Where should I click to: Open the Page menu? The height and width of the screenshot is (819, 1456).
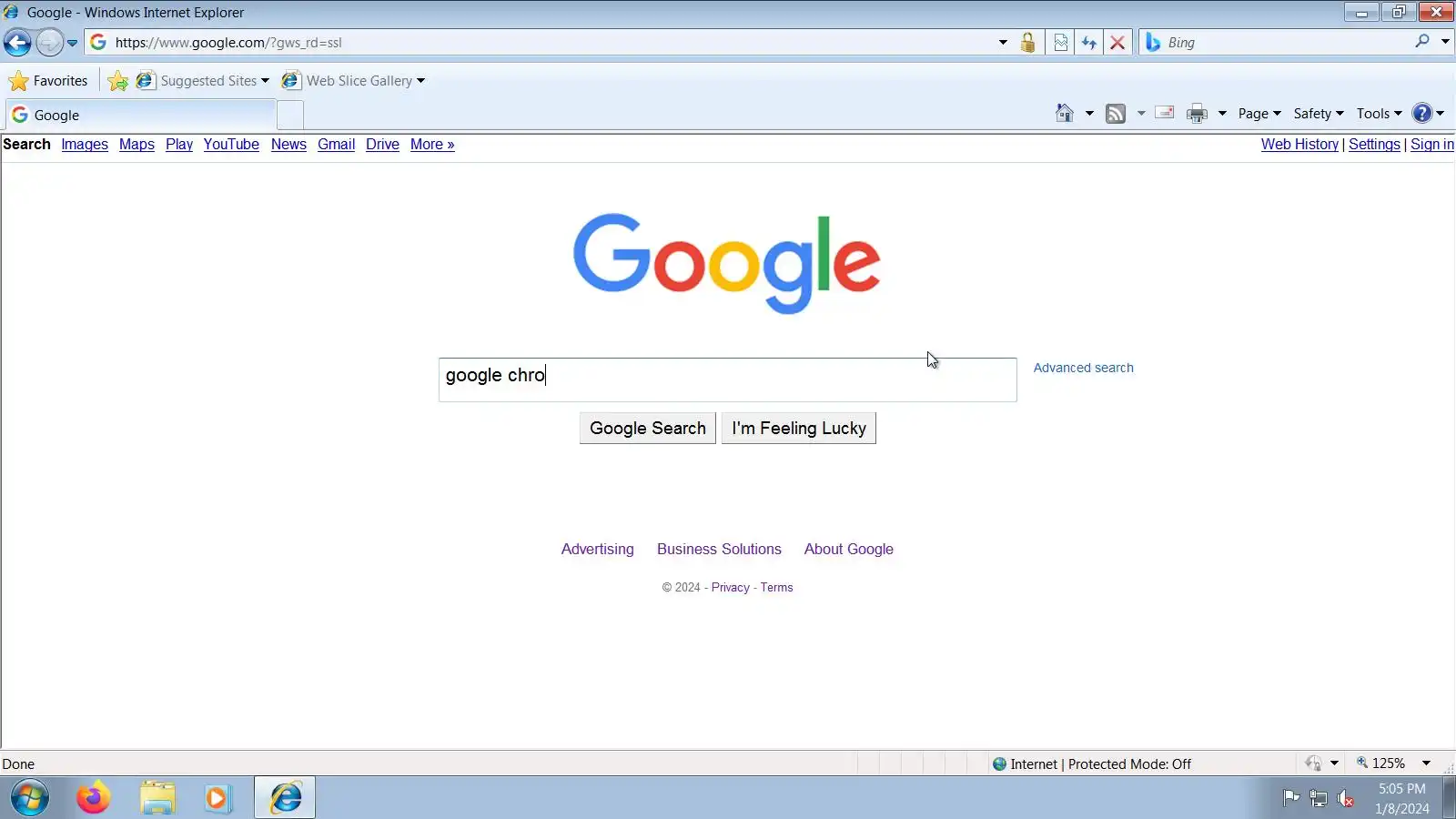1259,114
